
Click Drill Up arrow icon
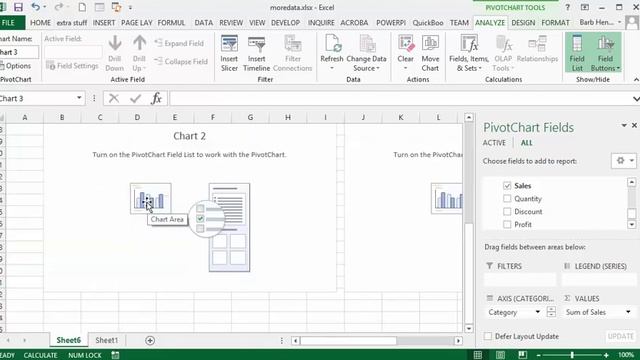[139, 43]
